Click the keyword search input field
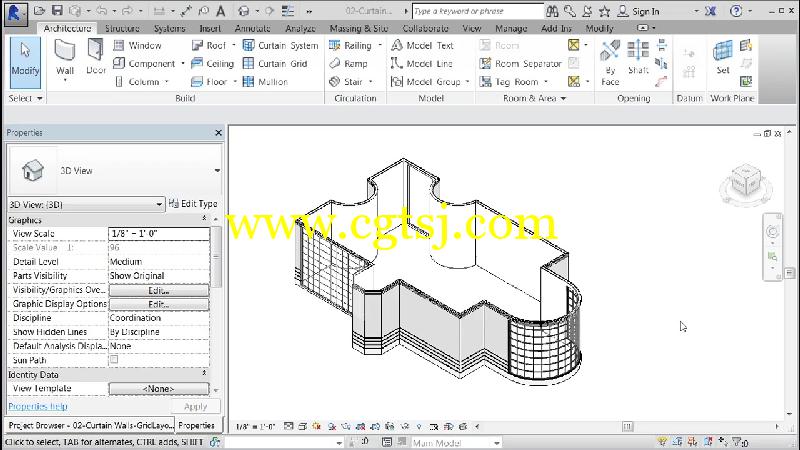800x450 pixels. coord(478,11)
